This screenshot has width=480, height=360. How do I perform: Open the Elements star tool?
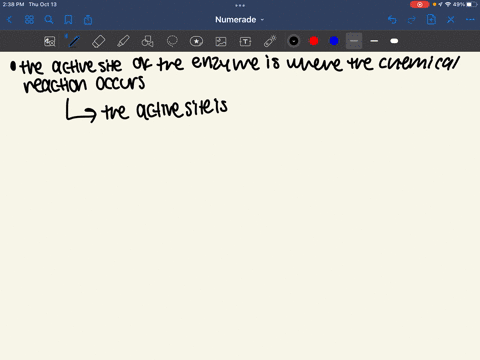[x=196, y=41]
